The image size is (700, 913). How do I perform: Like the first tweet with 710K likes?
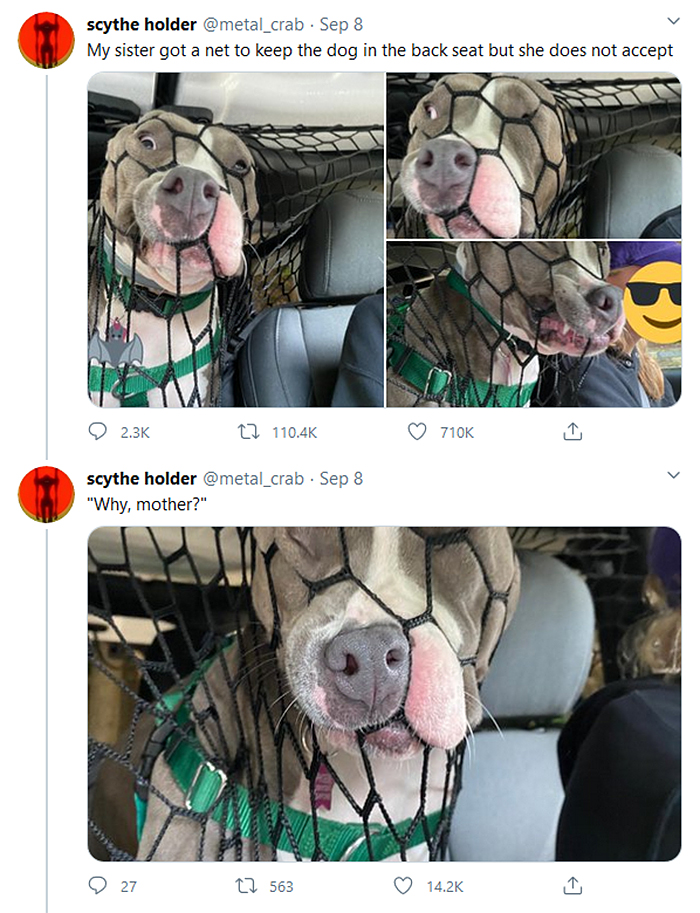pos(417,432)
